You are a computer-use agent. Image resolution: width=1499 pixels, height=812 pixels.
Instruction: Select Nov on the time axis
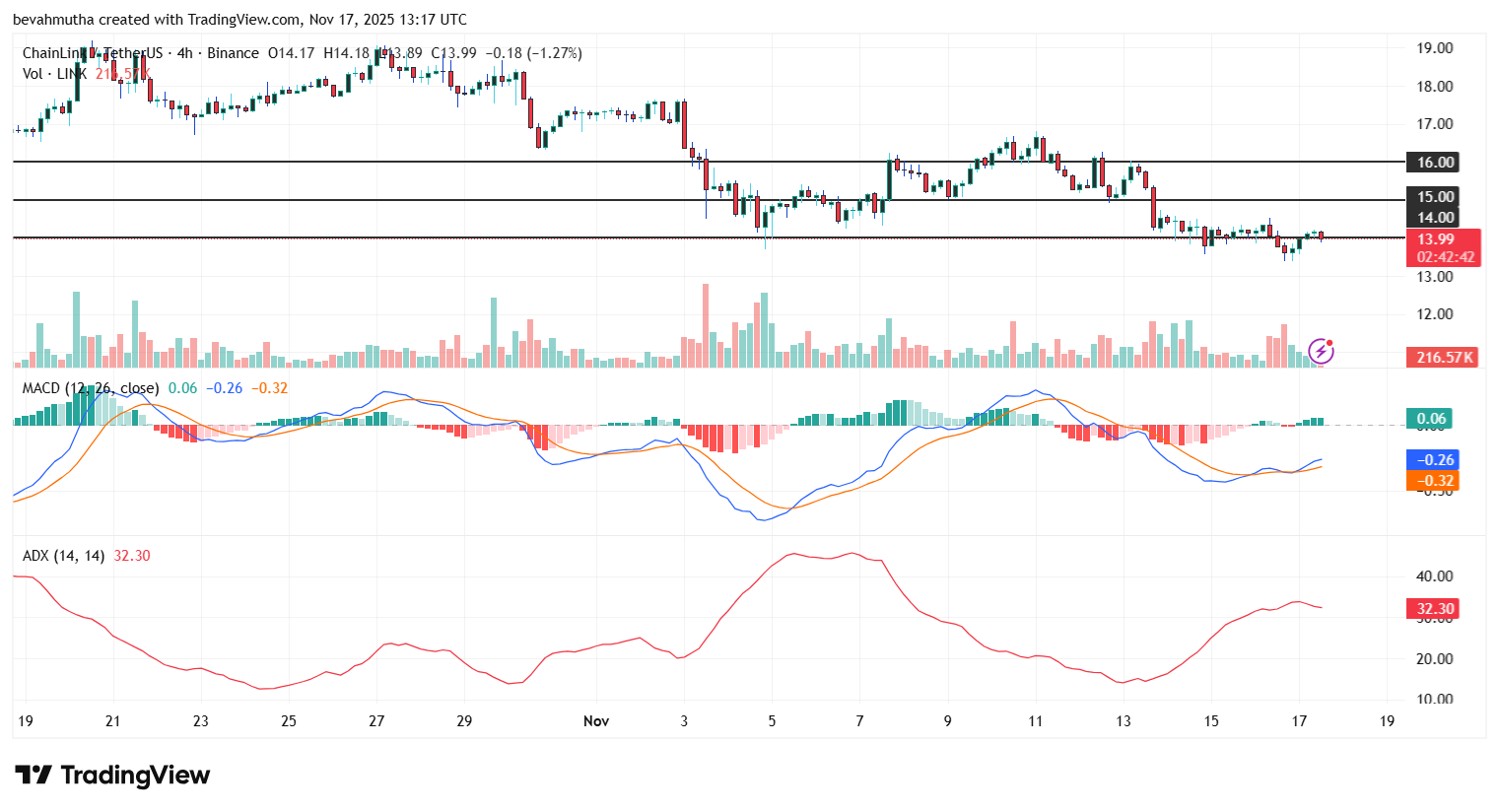click(x=595, y=721)
